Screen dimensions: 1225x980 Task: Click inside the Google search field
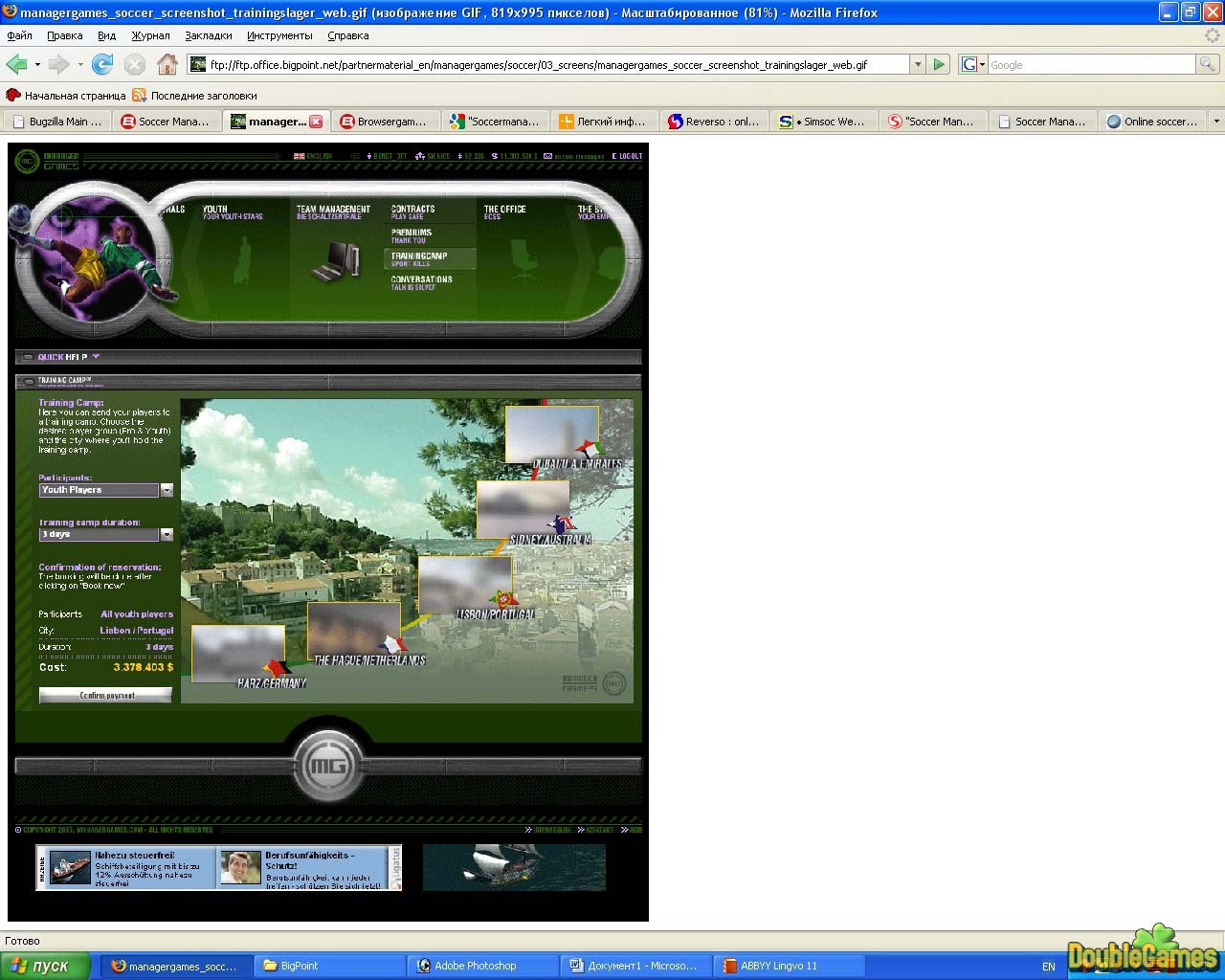(x=1091, y=65)
